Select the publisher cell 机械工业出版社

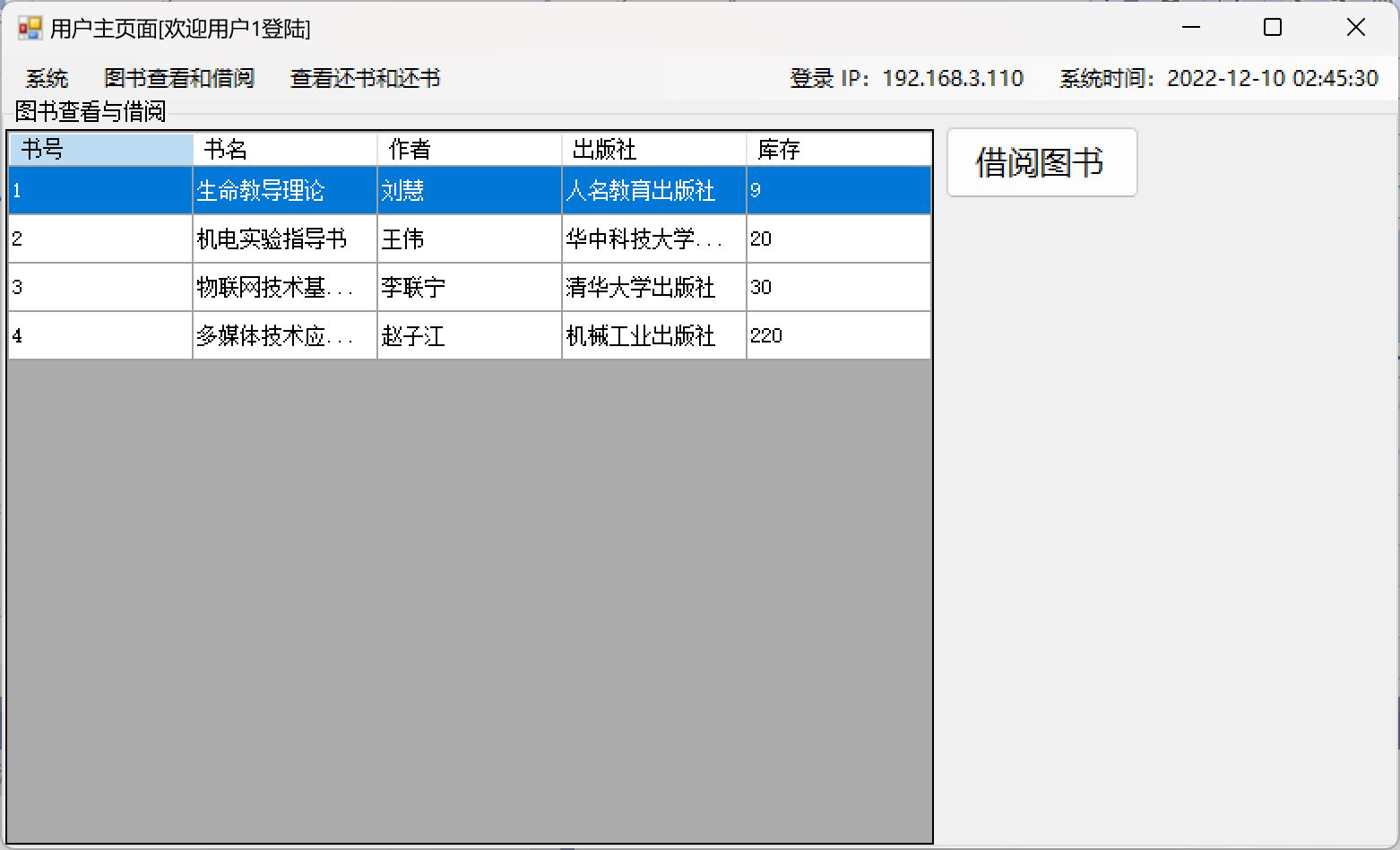point(654,335)
